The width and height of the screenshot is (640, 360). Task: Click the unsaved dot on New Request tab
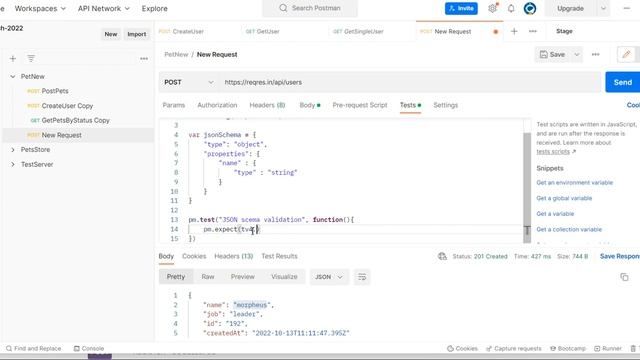pos(496,32)
